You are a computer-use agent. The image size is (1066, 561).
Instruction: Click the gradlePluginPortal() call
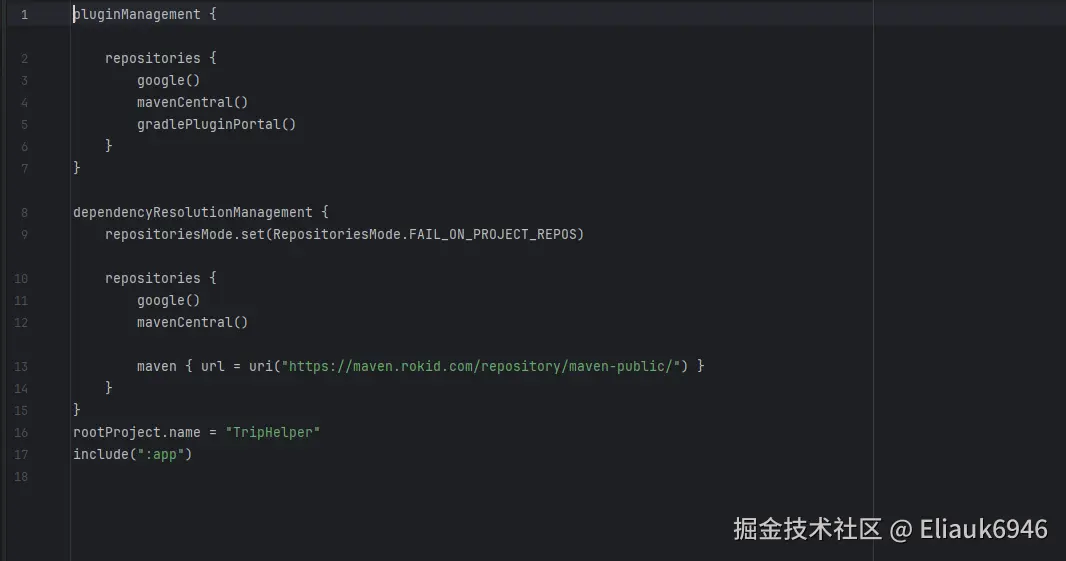coord(216,124)
